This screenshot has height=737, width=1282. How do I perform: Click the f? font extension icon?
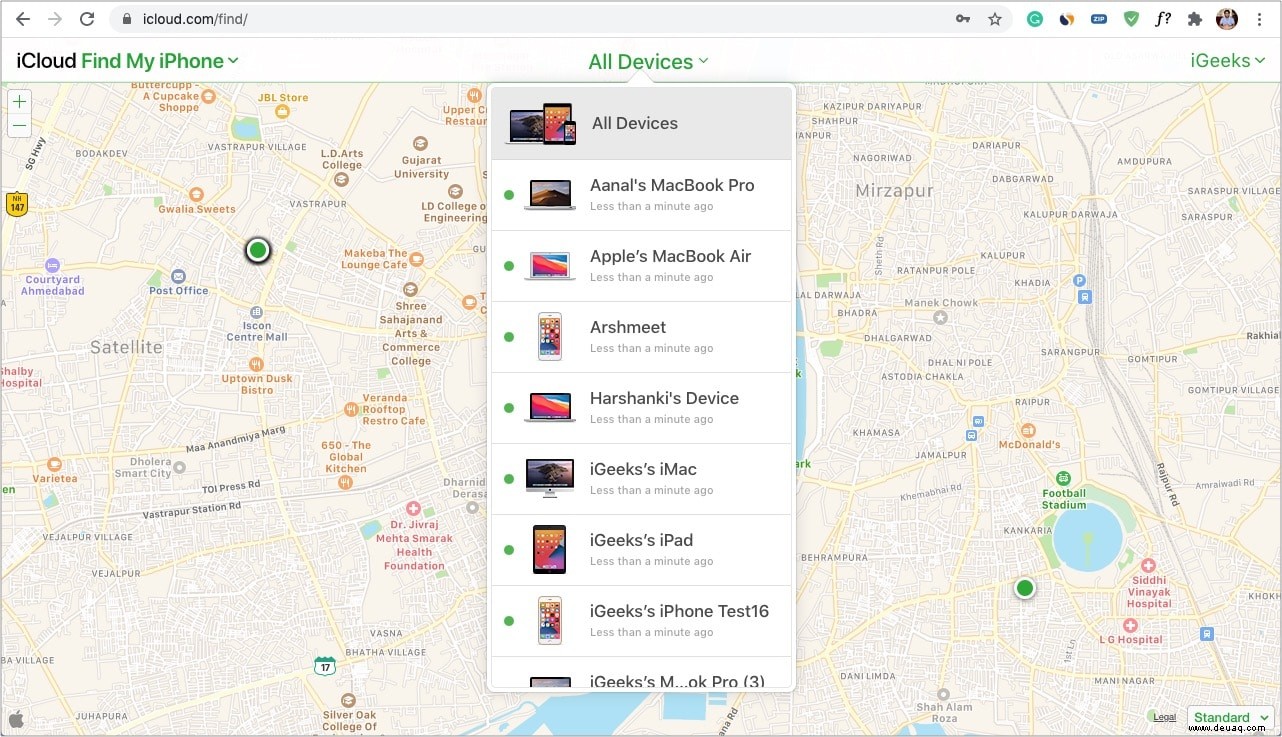[x=1162, y=19]
